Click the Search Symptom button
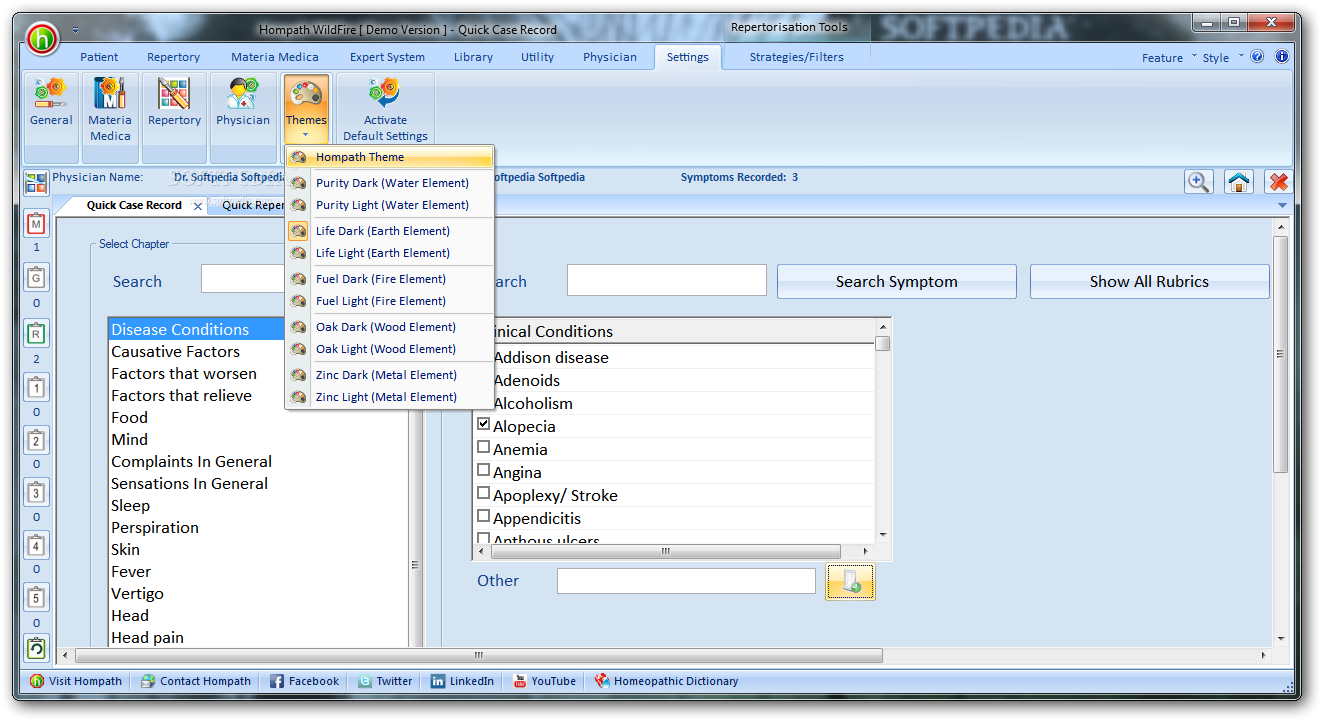Viewport: 1322px width, 721px height. pyautogui.click(x=897, y=282)
